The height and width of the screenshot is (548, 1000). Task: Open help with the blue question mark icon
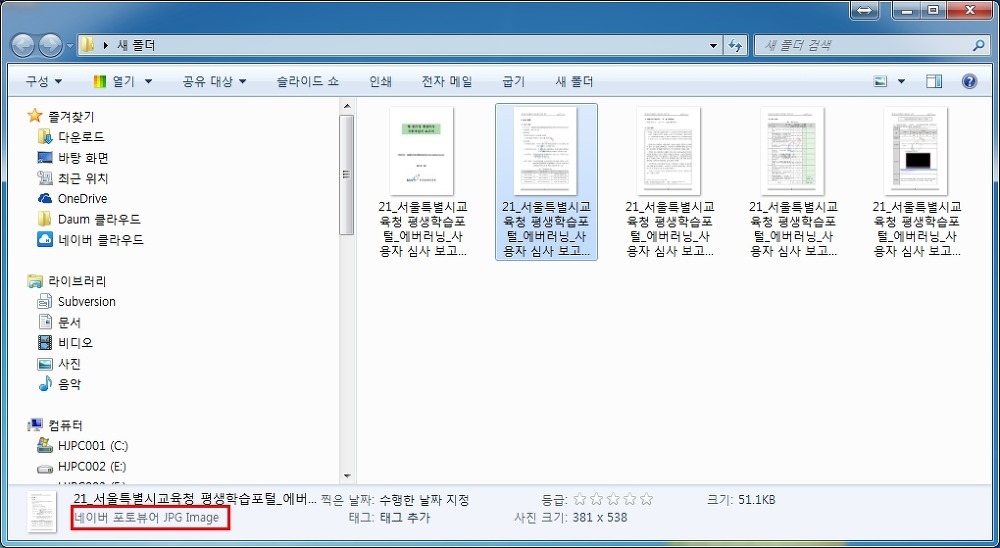point(969,81)
